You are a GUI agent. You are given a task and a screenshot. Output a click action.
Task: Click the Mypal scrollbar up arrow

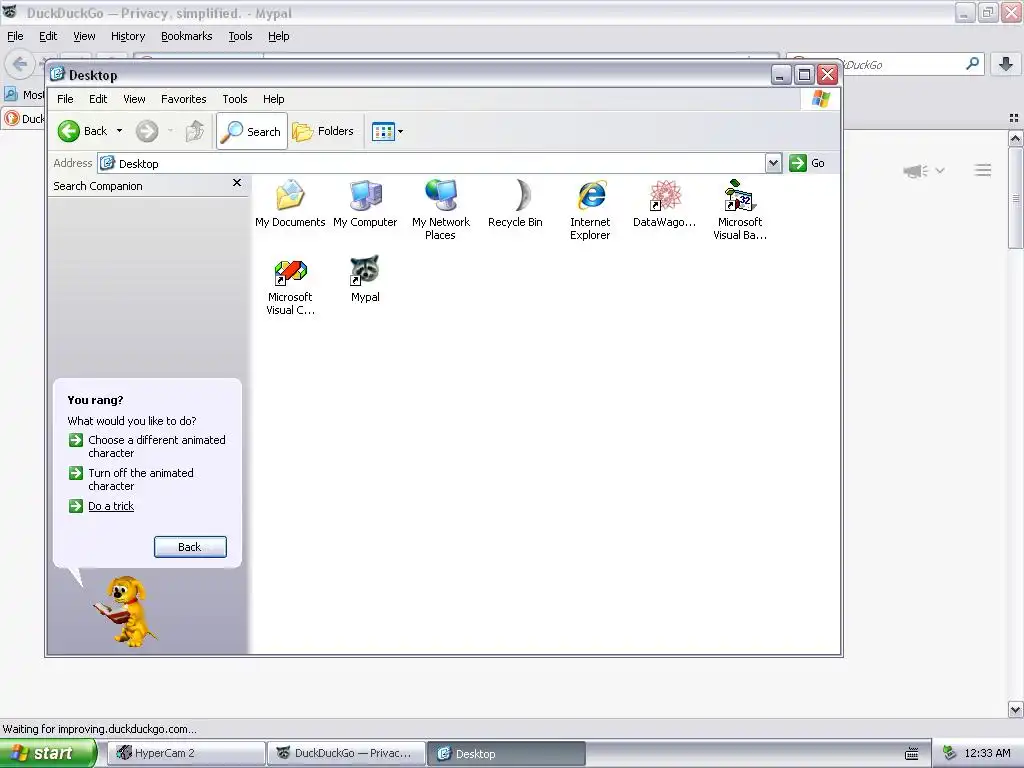[x=1016, y=138]
